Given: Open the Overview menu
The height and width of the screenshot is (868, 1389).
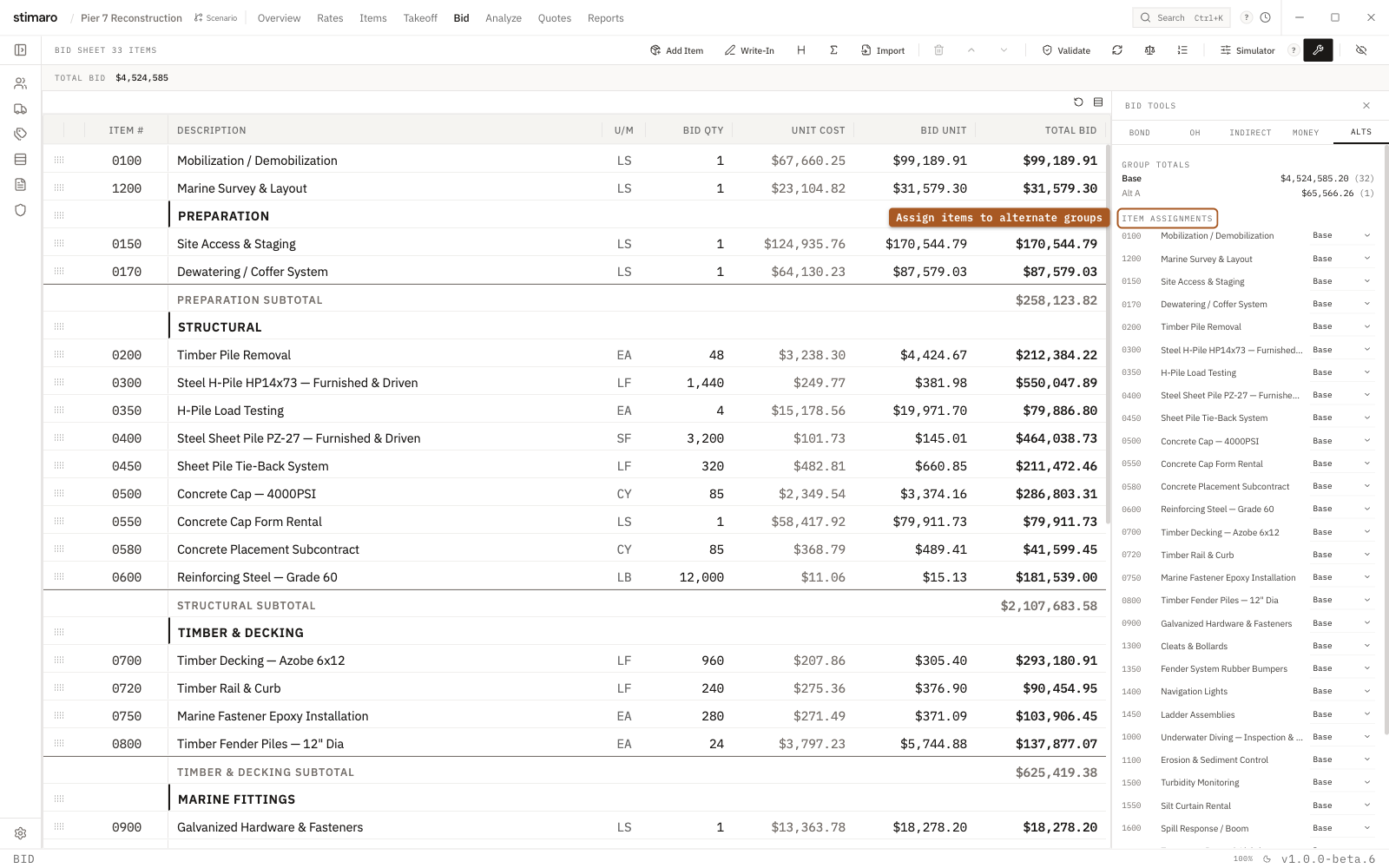Looking at the screenshot, I should (279, 17).
